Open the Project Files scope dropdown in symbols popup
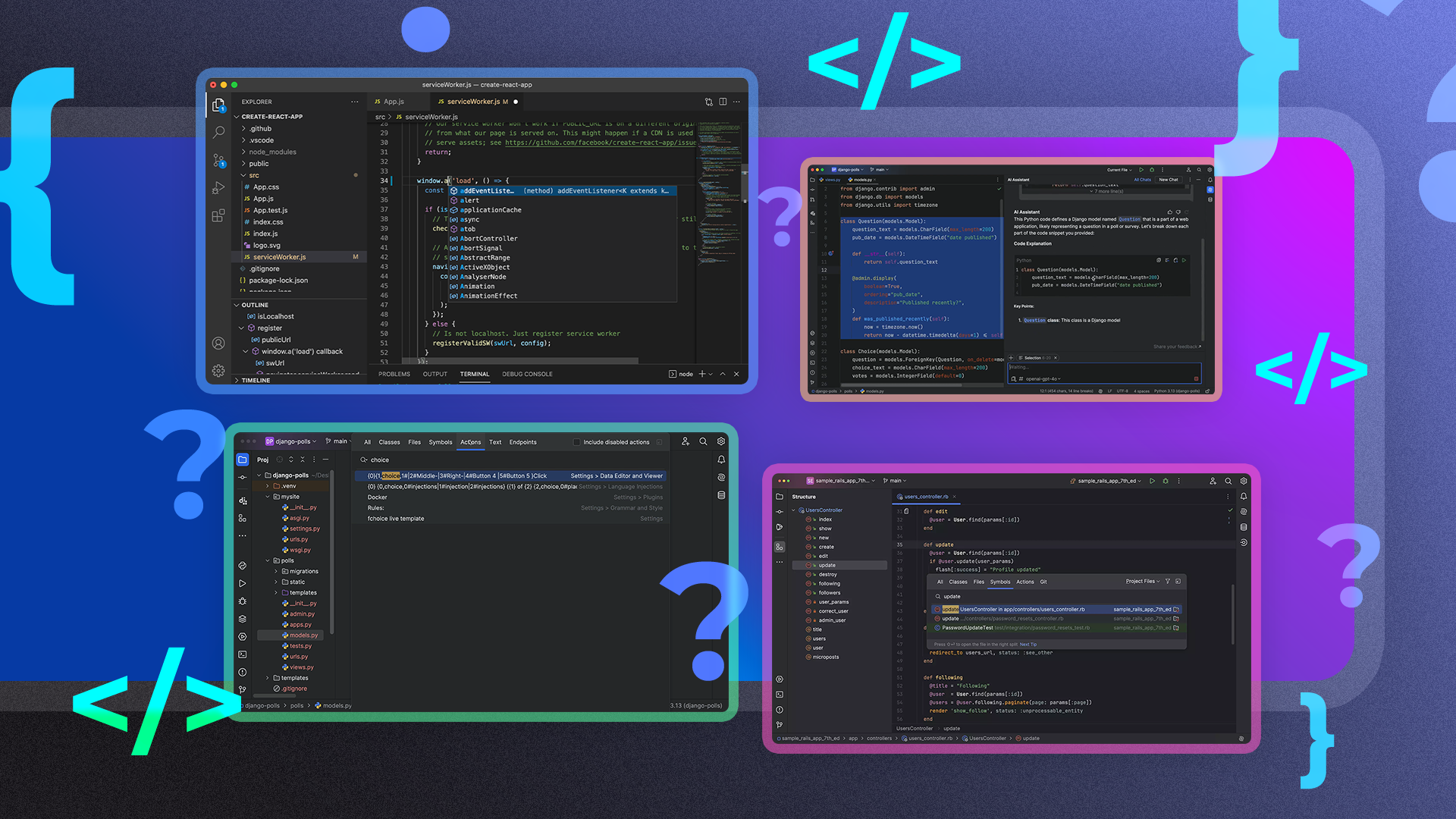This screenshot has height=819, width=1456. click(x=1141, y=582)
